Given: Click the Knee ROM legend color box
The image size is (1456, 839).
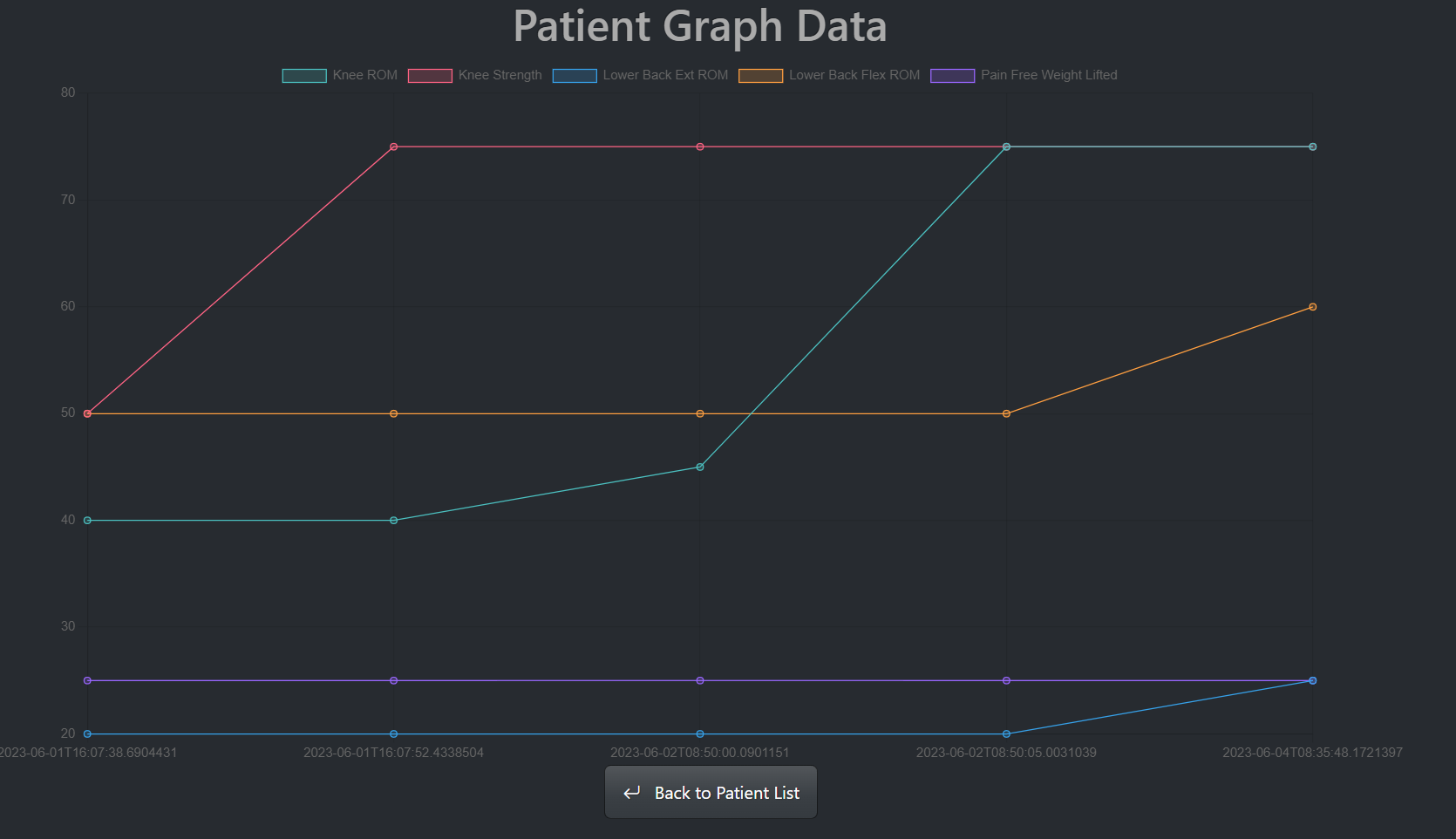Looking at the screenshot, I should click(304, 76).
